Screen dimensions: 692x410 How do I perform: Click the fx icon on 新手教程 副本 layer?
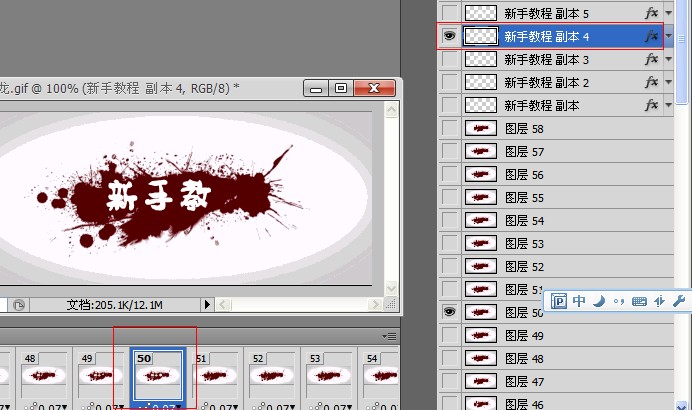coord(651,105)
